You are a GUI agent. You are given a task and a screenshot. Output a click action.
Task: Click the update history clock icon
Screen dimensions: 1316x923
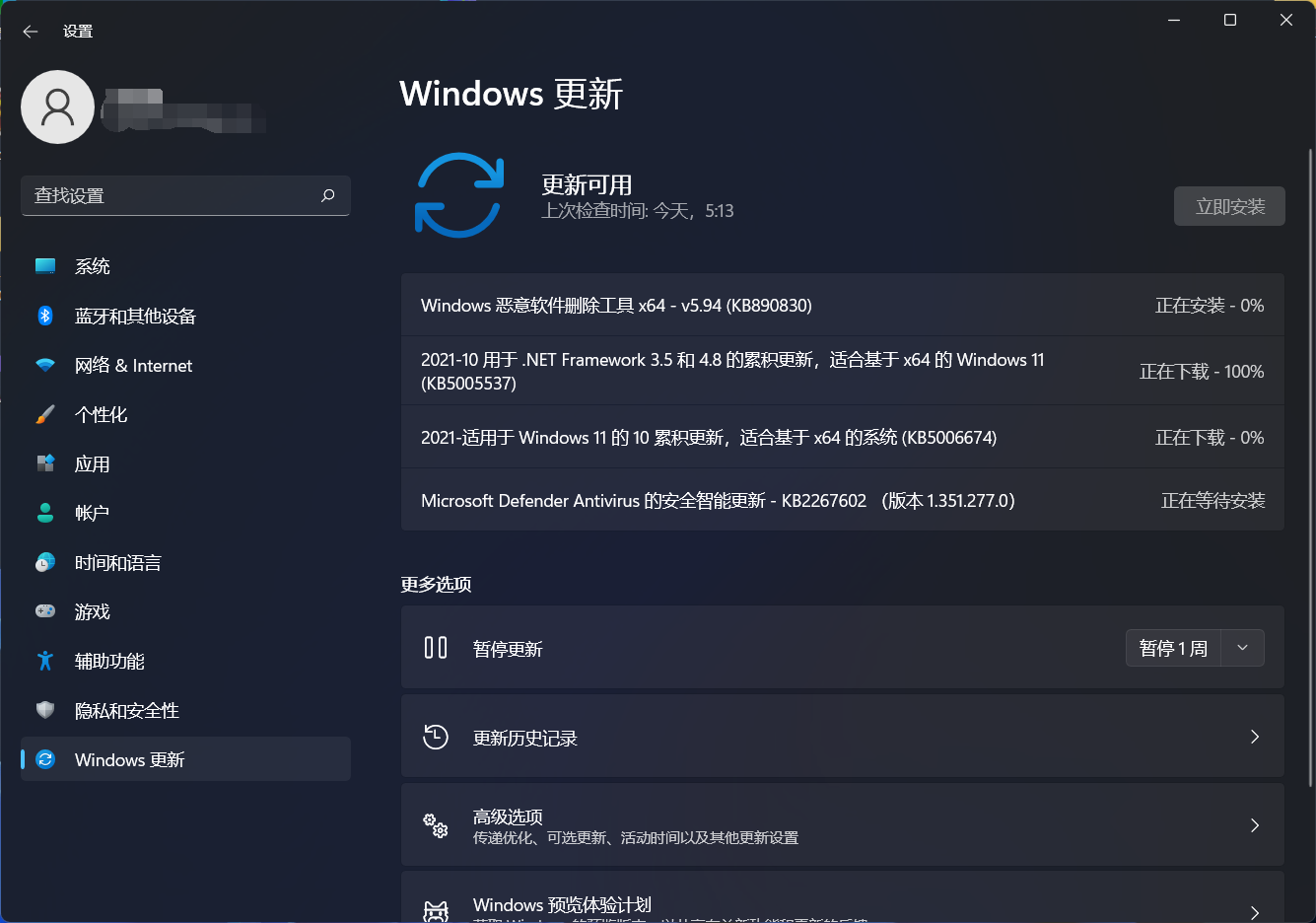tap(435, 737)
